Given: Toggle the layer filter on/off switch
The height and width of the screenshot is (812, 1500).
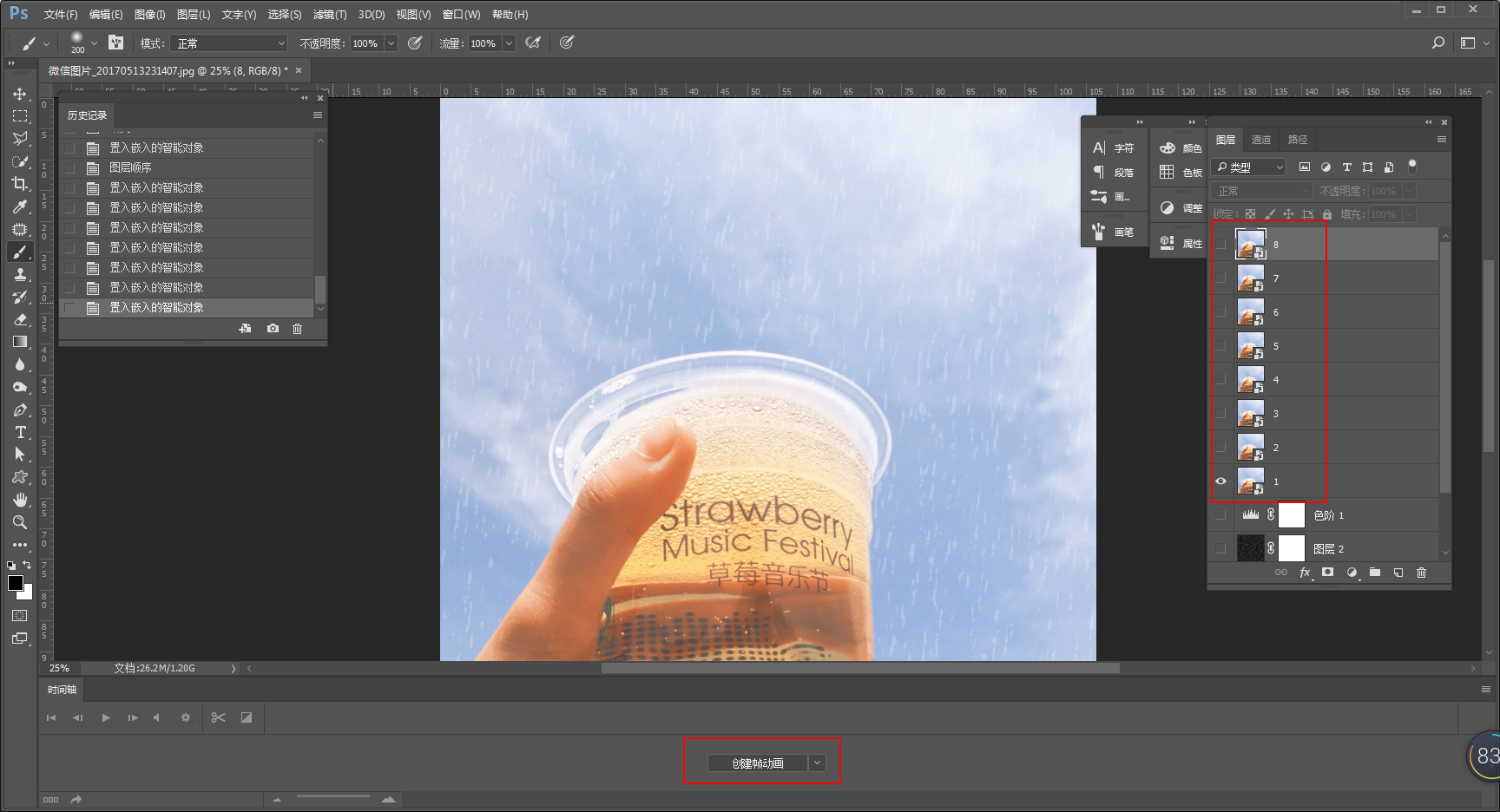Looking at the screenshot, I should [1412, 166].
